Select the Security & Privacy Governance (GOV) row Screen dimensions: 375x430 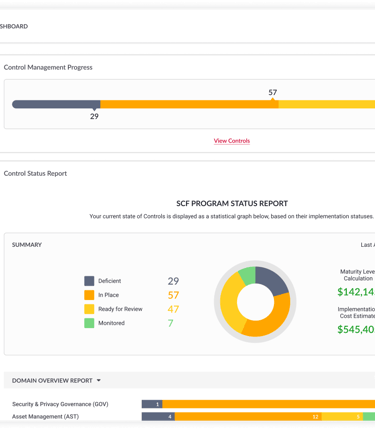[x=193, y=404]
